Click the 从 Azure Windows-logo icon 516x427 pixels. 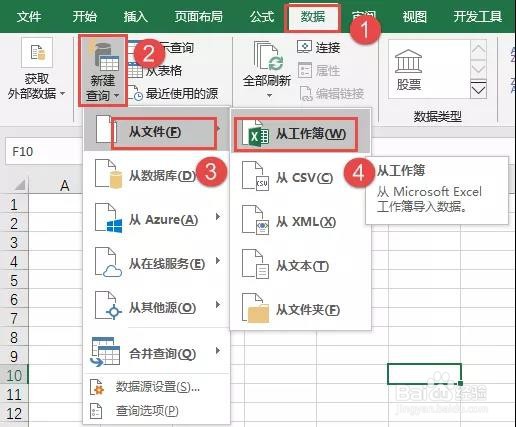click(108, 218)
